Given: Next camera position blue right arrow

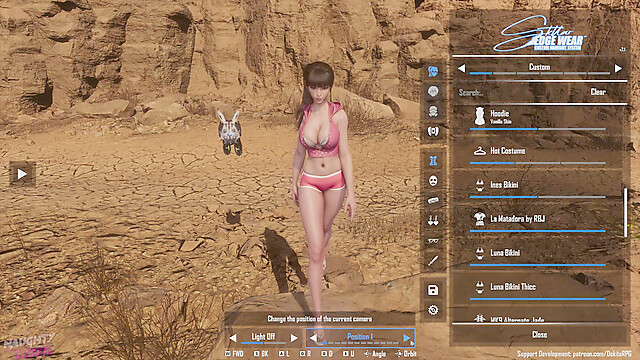Looking at the screenshot, I should click(x=407, y=338).
